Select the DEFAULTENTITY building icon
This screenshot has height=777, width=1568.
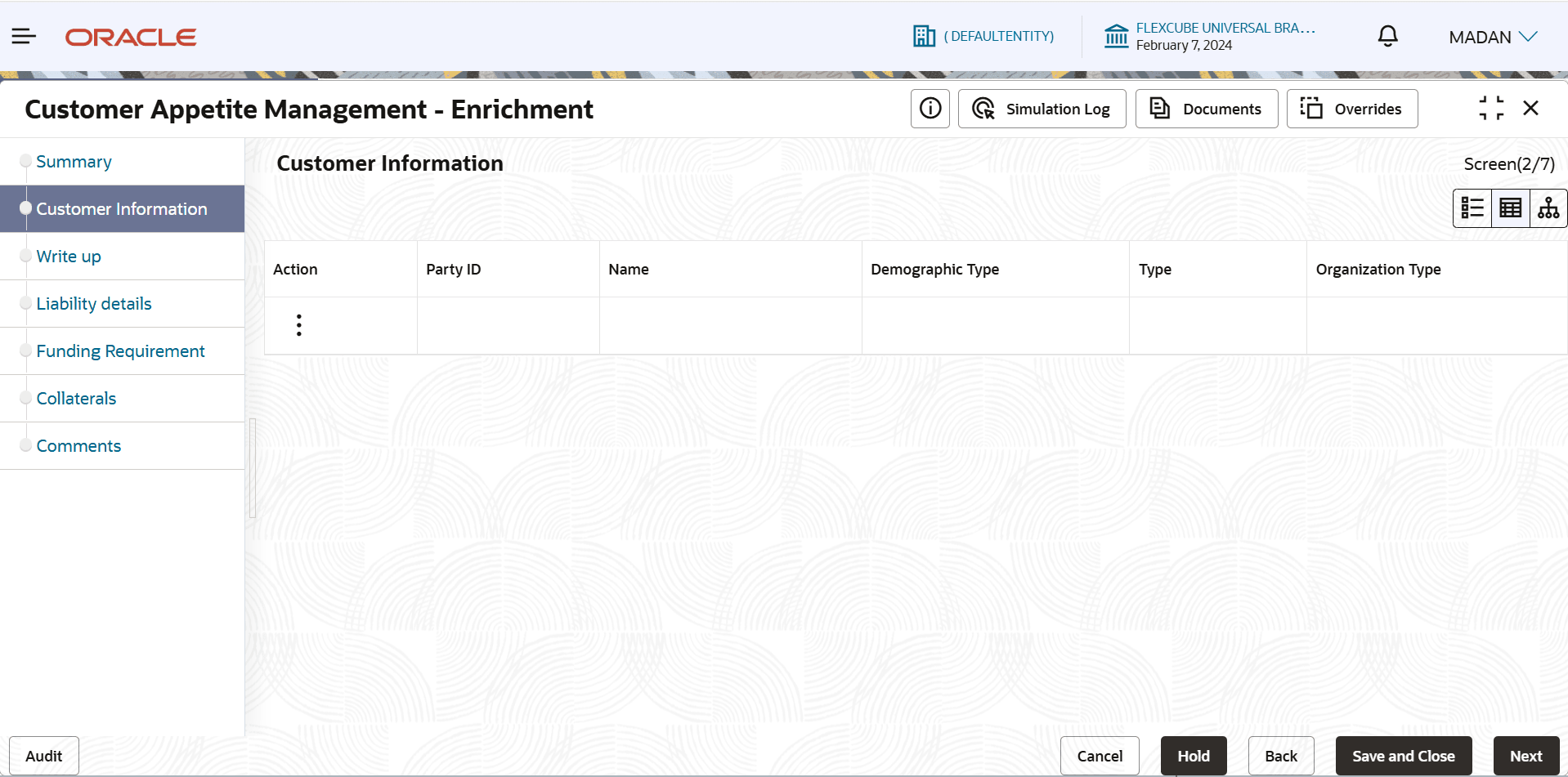pyautogui.click(x=924, y=36)
